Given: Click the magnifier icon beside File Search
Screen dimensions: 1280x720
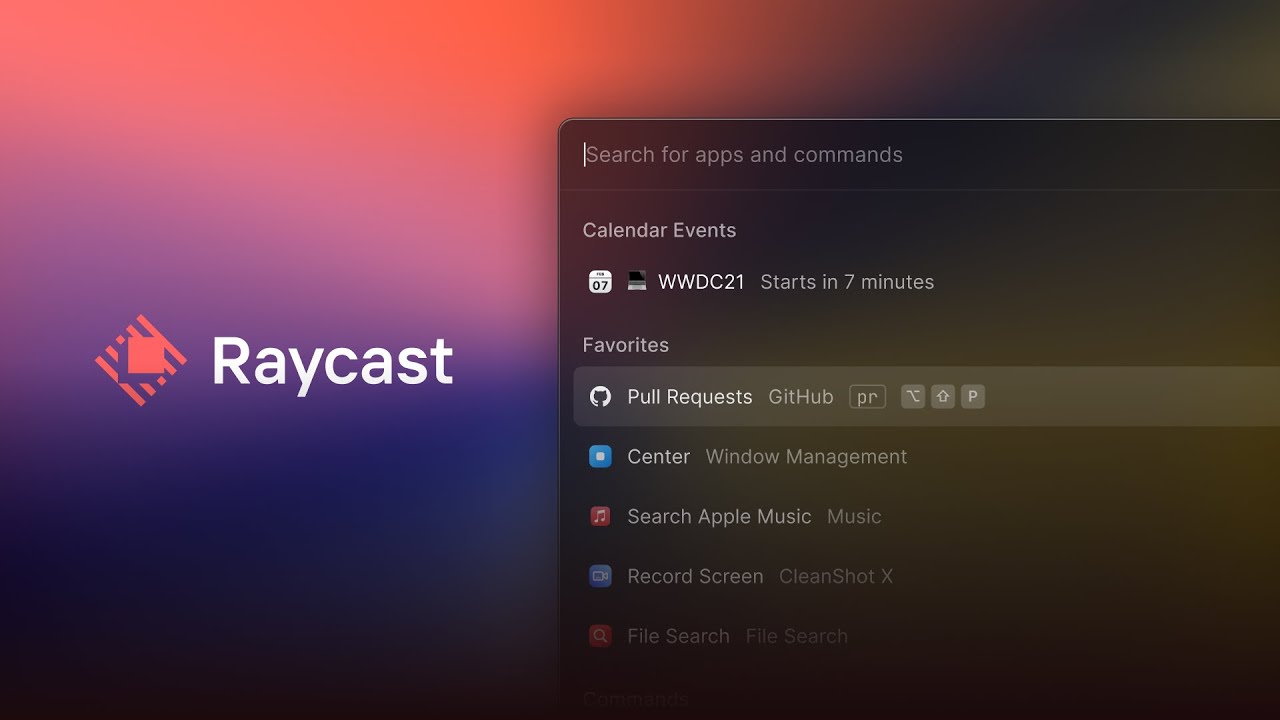Looking at the screenshot, I should tap(600, 636).
